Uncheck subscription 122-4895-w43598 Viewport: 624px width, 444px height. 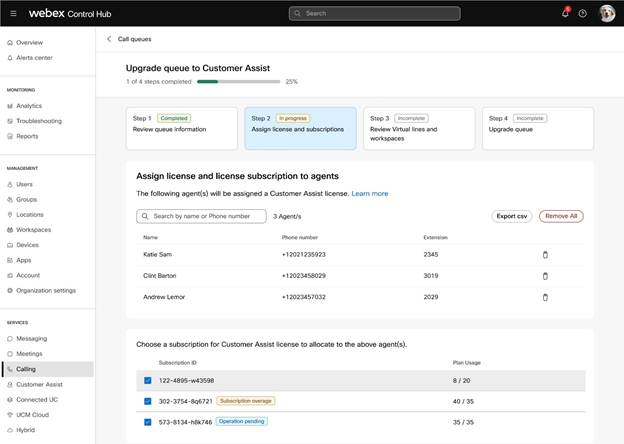(x=148, y=380)
